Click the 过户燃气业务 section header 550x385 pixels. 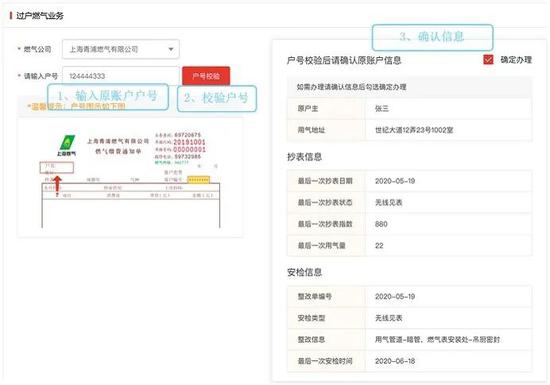click(x=40, y=15)
